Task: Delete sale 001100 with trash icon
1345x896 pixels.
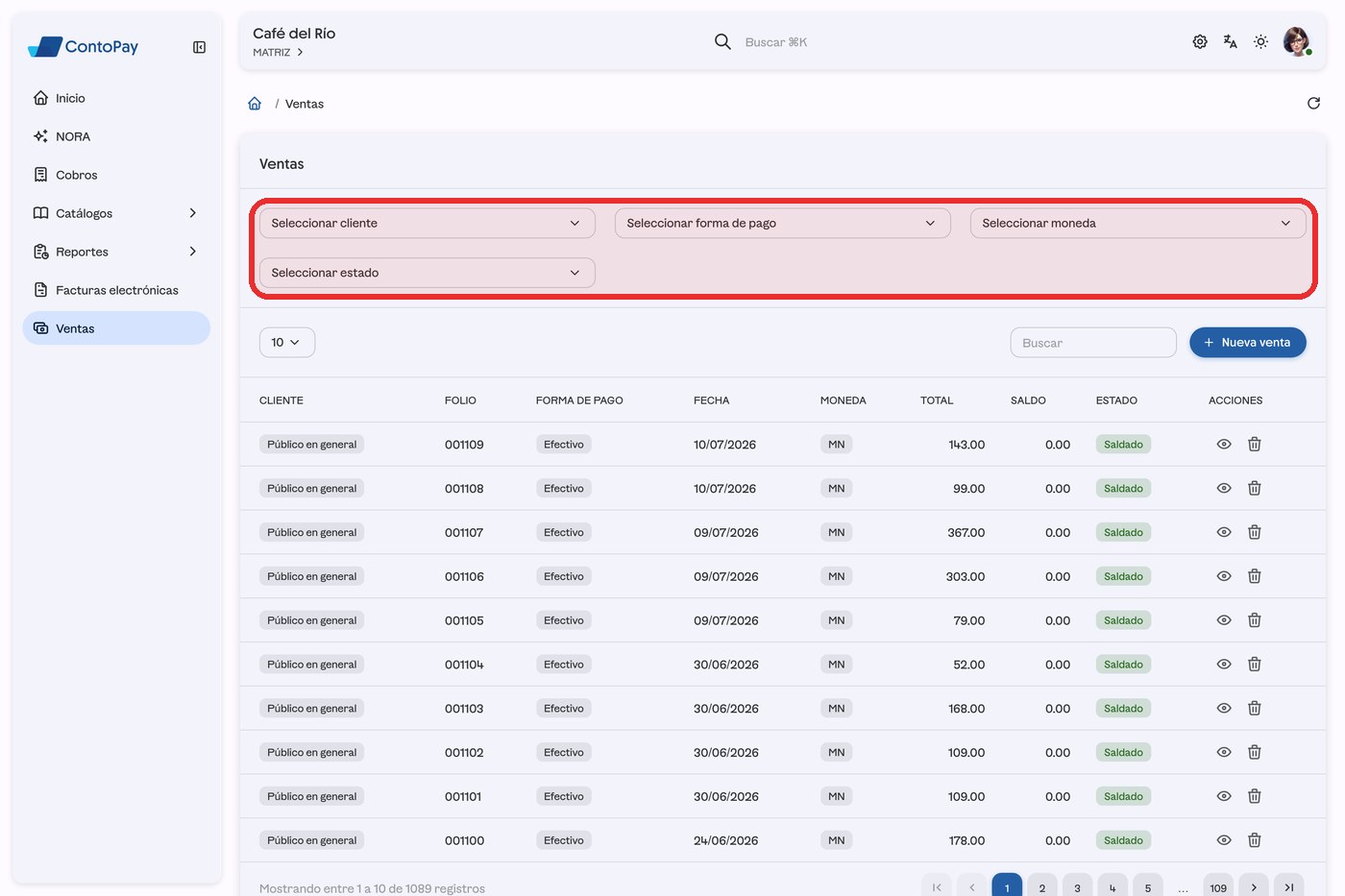Action: tap(1254, 840)
